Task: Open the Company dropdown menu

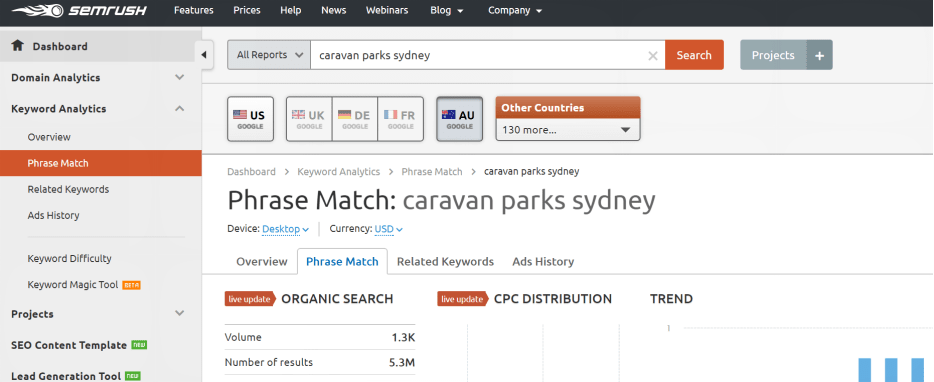Action: coord(515,11)
